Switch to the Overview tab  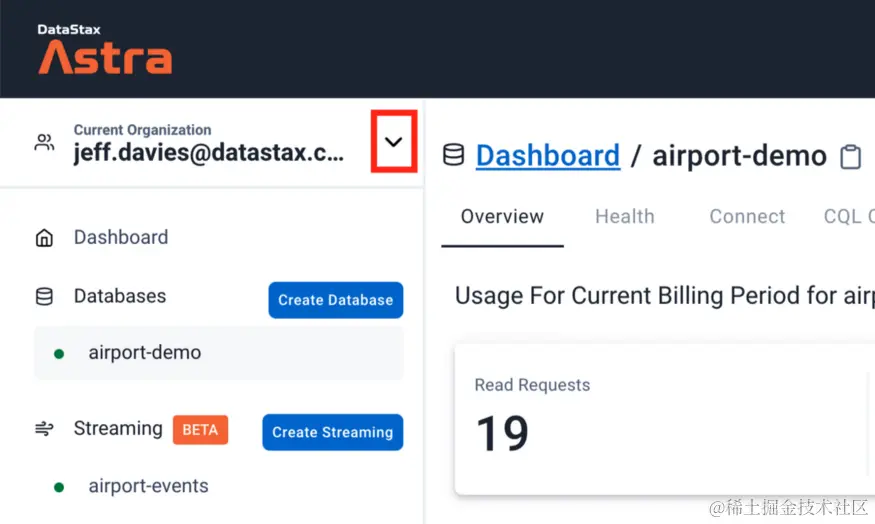pyautogui.click(x=502, y=217)
